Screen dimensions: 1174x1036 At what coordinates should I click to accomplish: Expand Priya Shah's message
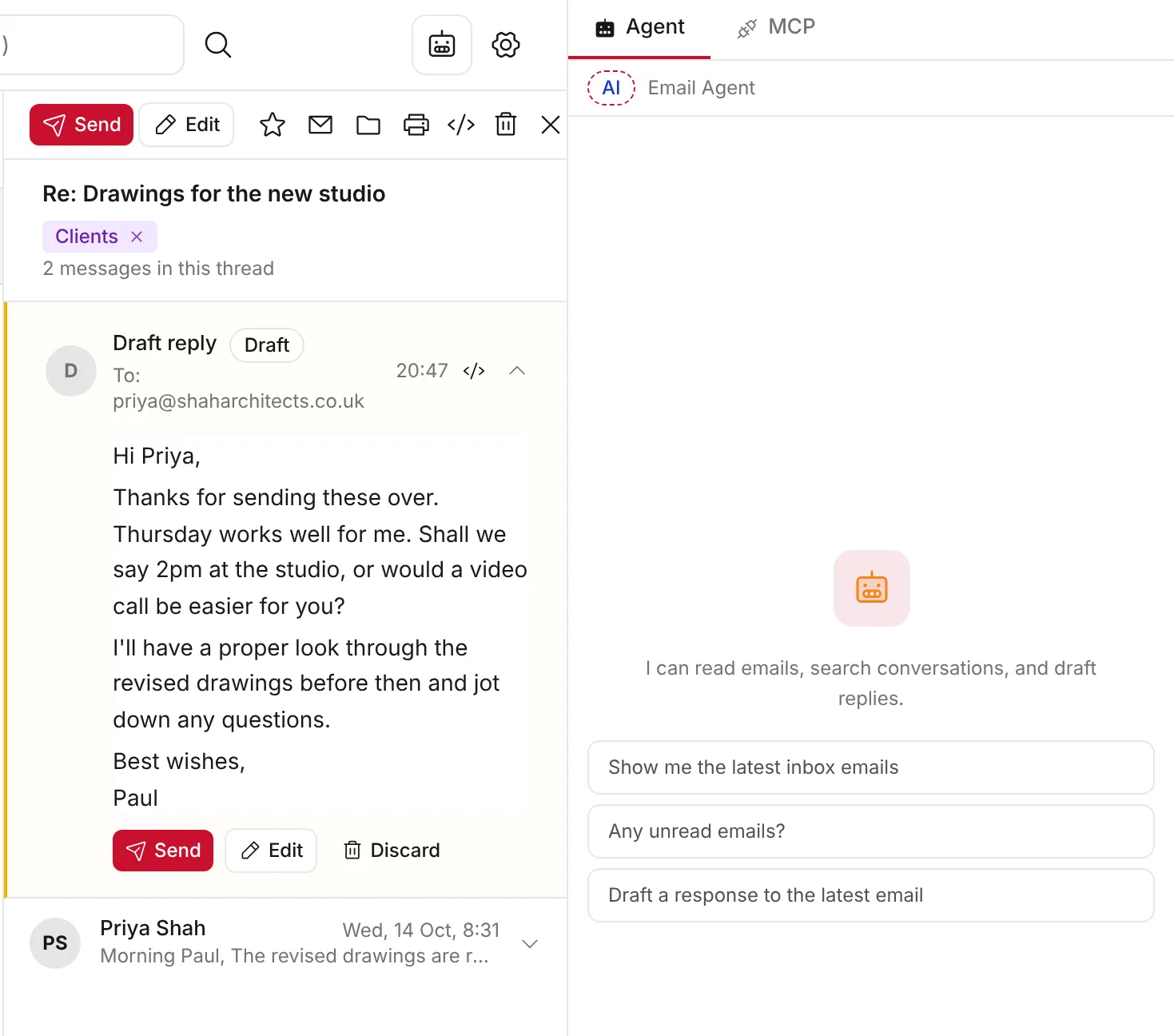click(x=529, y=943)
